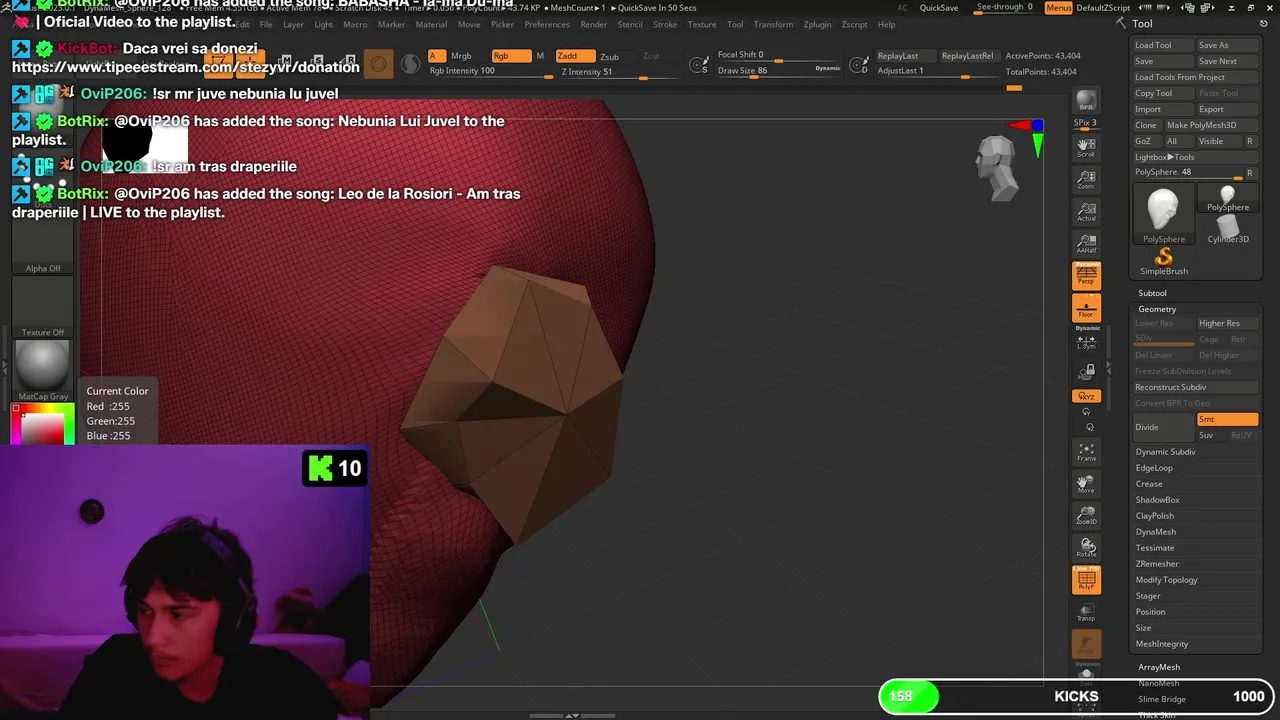Pick a color in the color picker square

(43, 428)
